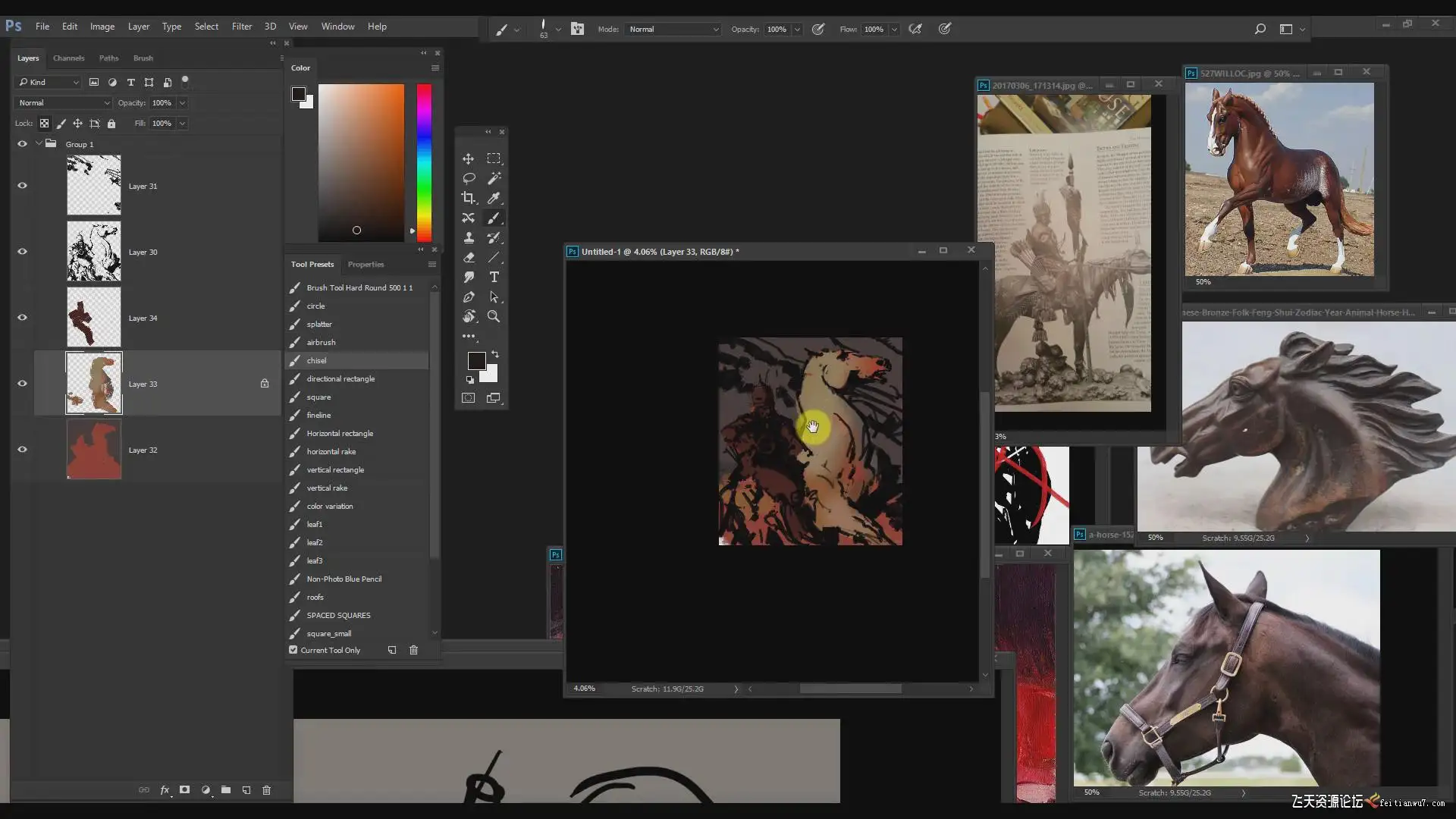The image size is (1456, 819).
Task: Select the Lasso tool
Action: click(x=469, y=178)
